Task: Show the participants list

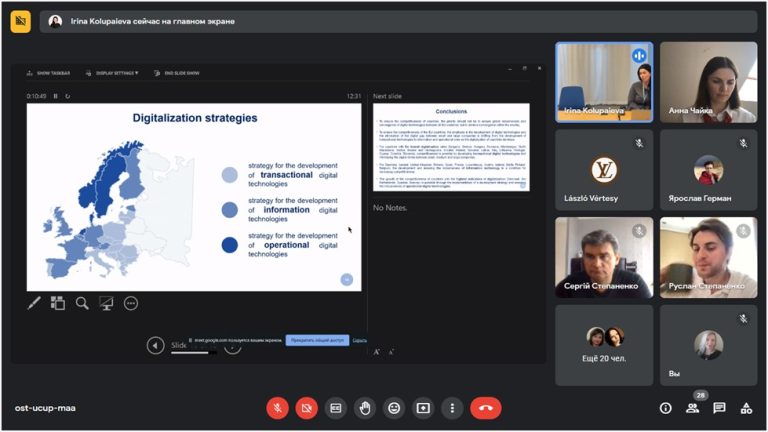Action: (693, 408)
